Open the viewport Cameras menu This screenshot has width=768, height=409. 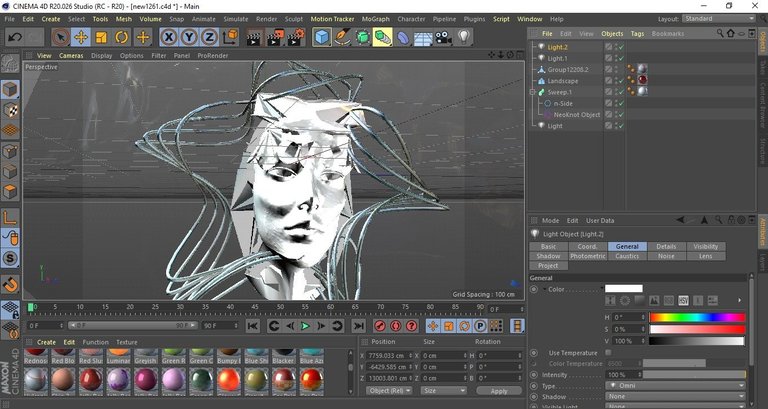coord(71,56)
